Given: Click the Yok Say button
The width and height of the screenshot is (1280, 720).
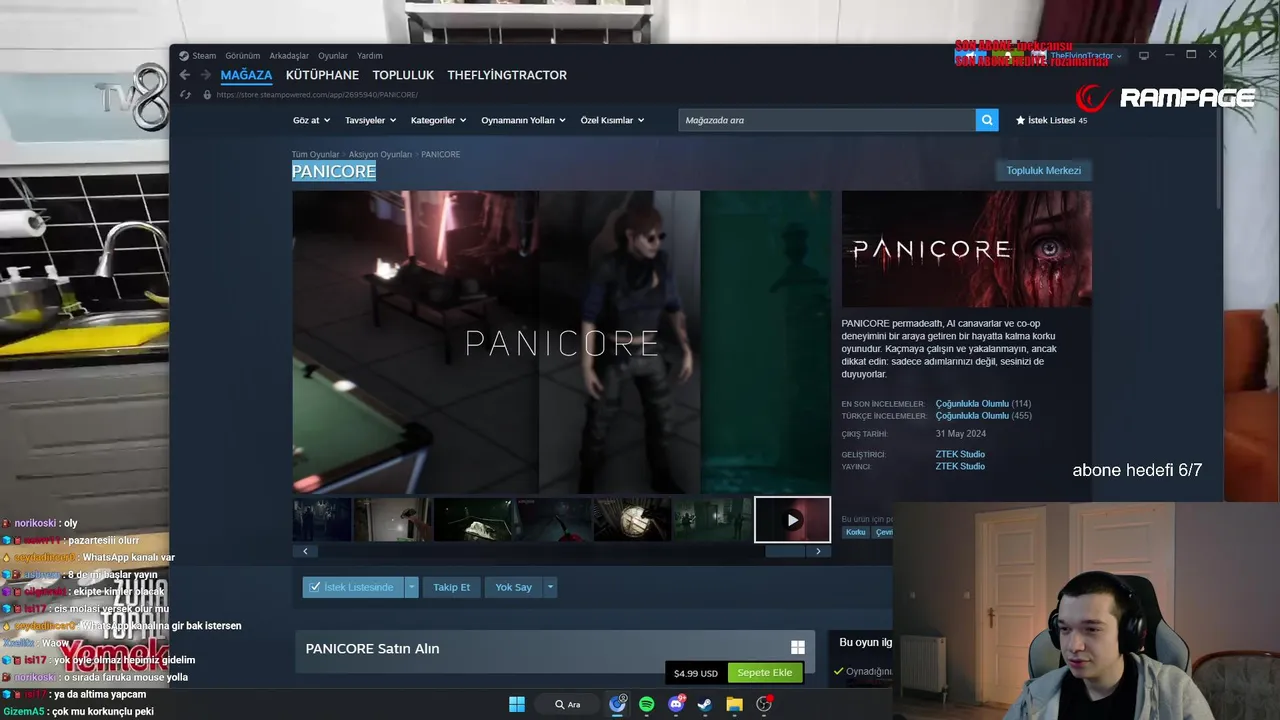Looking at the screenshot, I should [514, 587].
